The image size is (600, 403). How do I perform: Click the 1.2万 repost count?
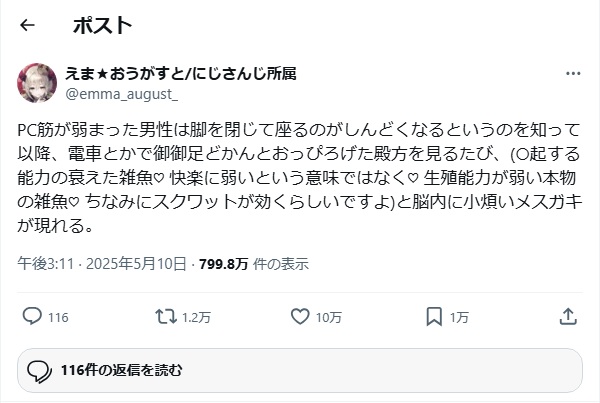(196, 318)
